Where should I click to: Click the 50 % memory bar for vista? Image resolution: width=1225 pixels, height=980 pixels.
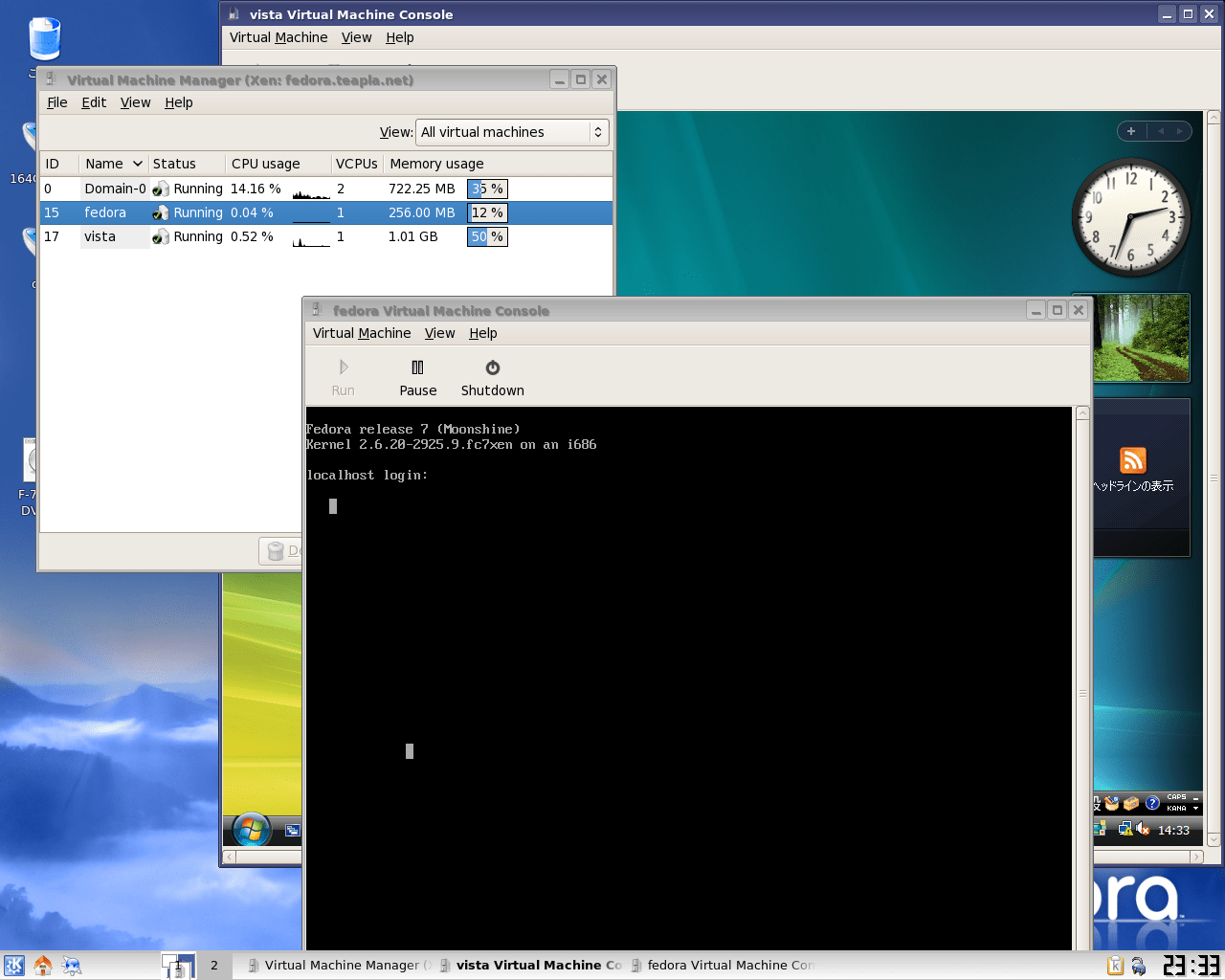point(487,236)
